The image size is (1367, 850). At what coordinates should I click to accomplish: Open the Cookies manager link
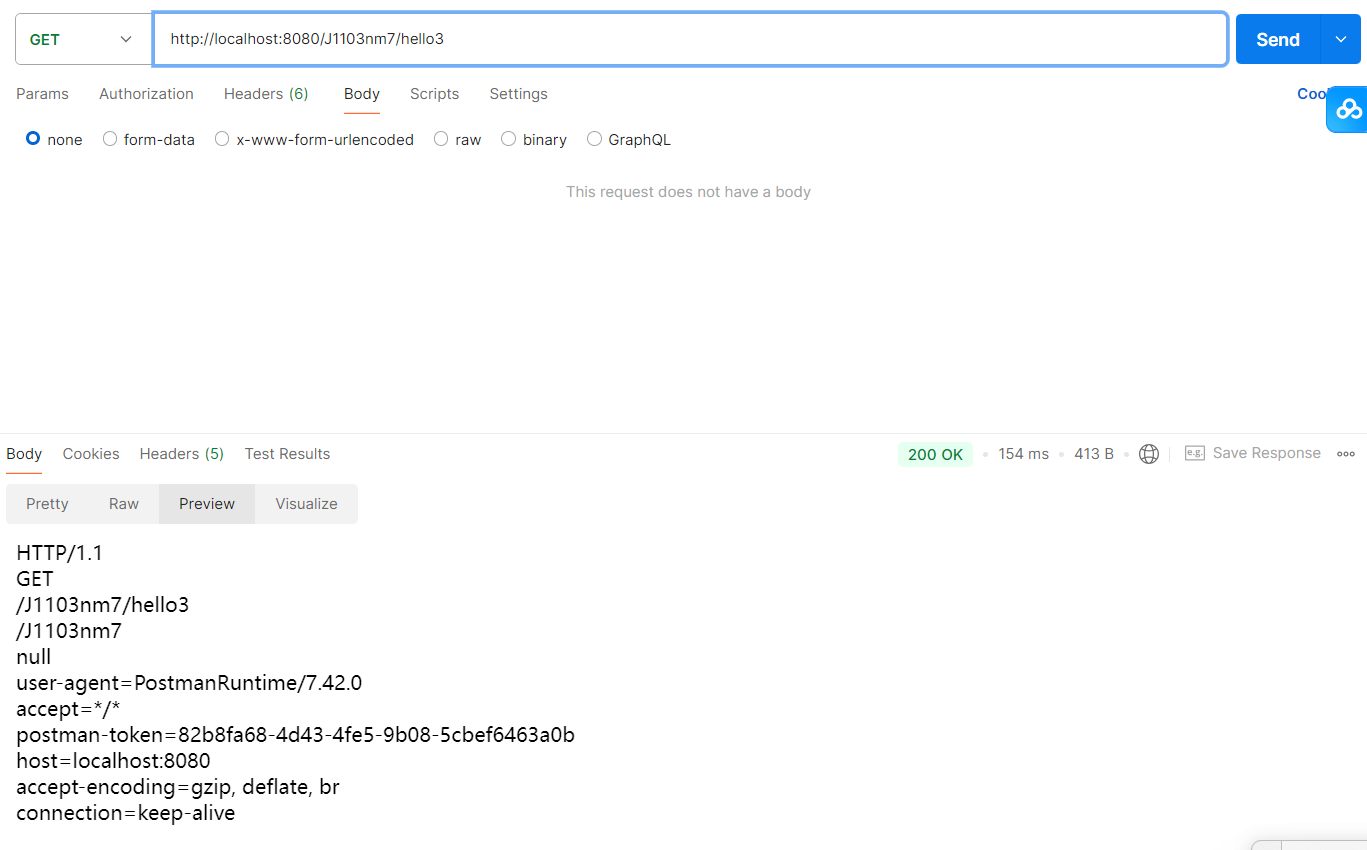[x=1311, y=93]
